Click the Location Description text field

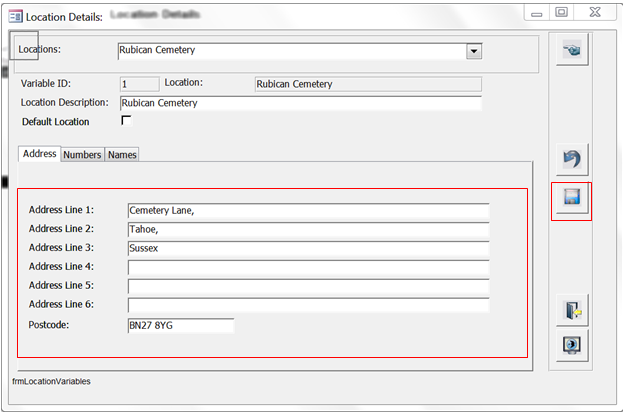[300, 103]
